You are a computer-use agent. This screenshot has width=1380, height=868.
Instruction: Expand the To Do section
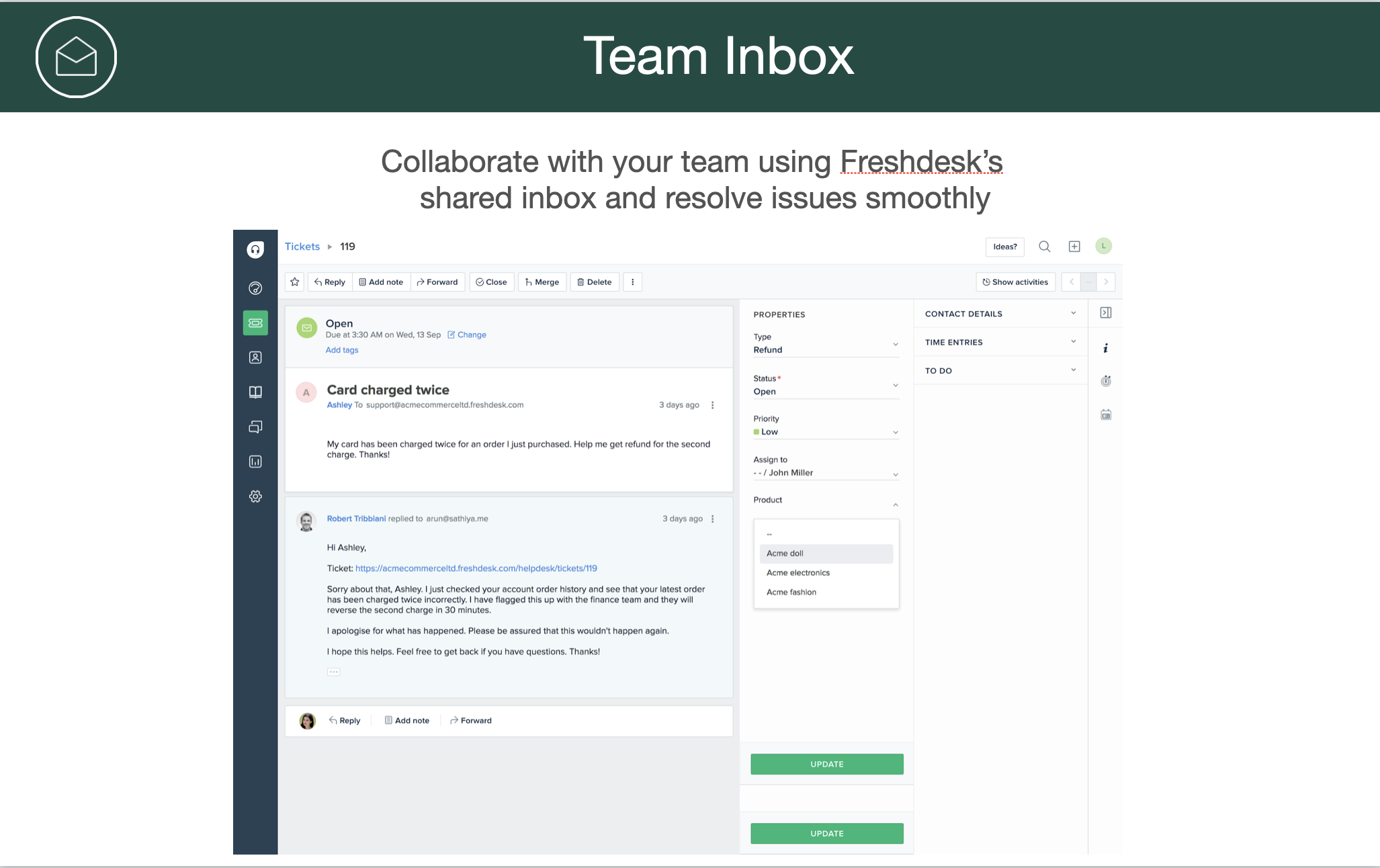1000,370
